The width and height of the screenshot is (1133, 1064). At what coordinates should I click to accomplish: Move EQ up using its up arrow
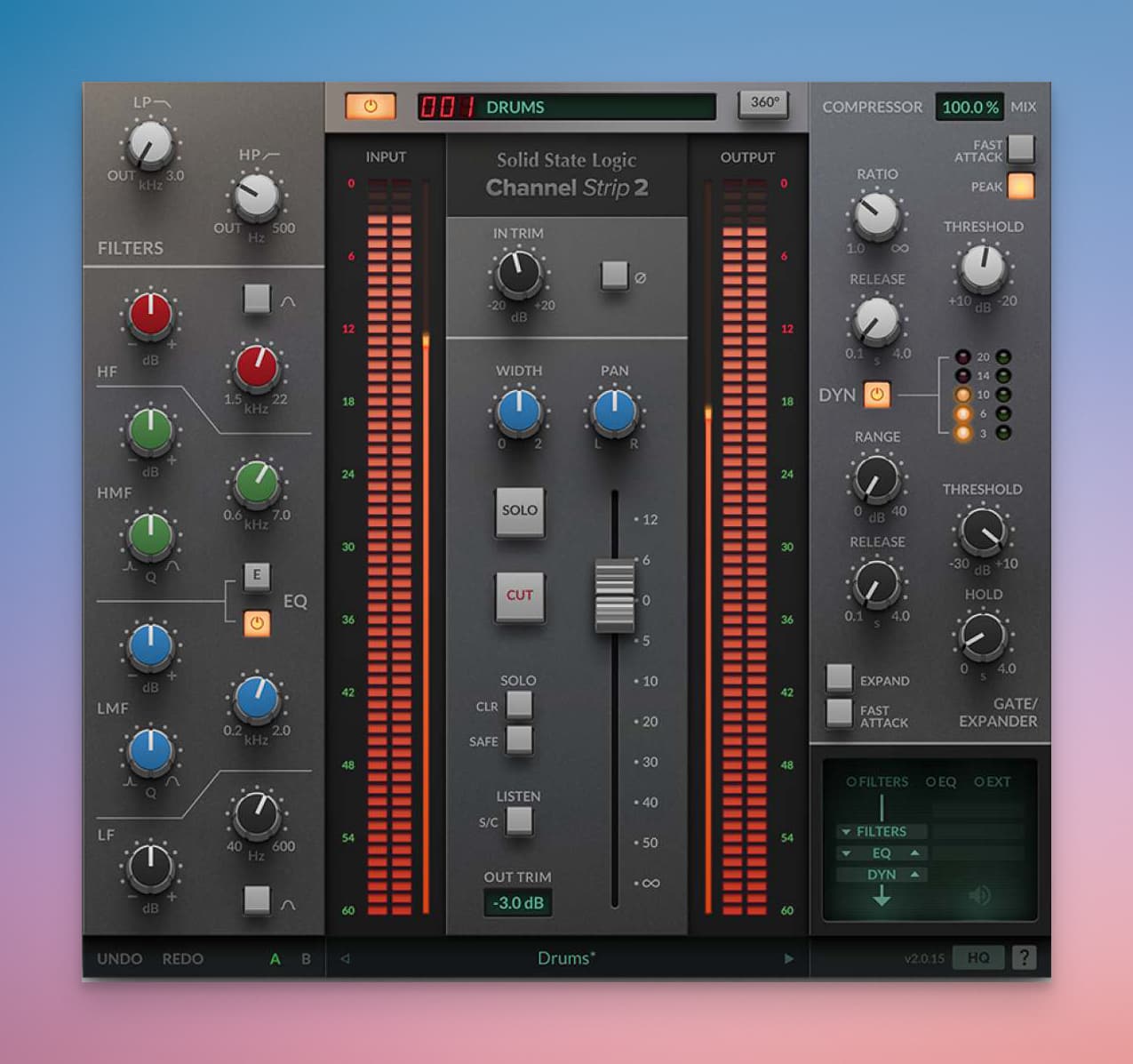pyautogui.click(x=914, y=853)
